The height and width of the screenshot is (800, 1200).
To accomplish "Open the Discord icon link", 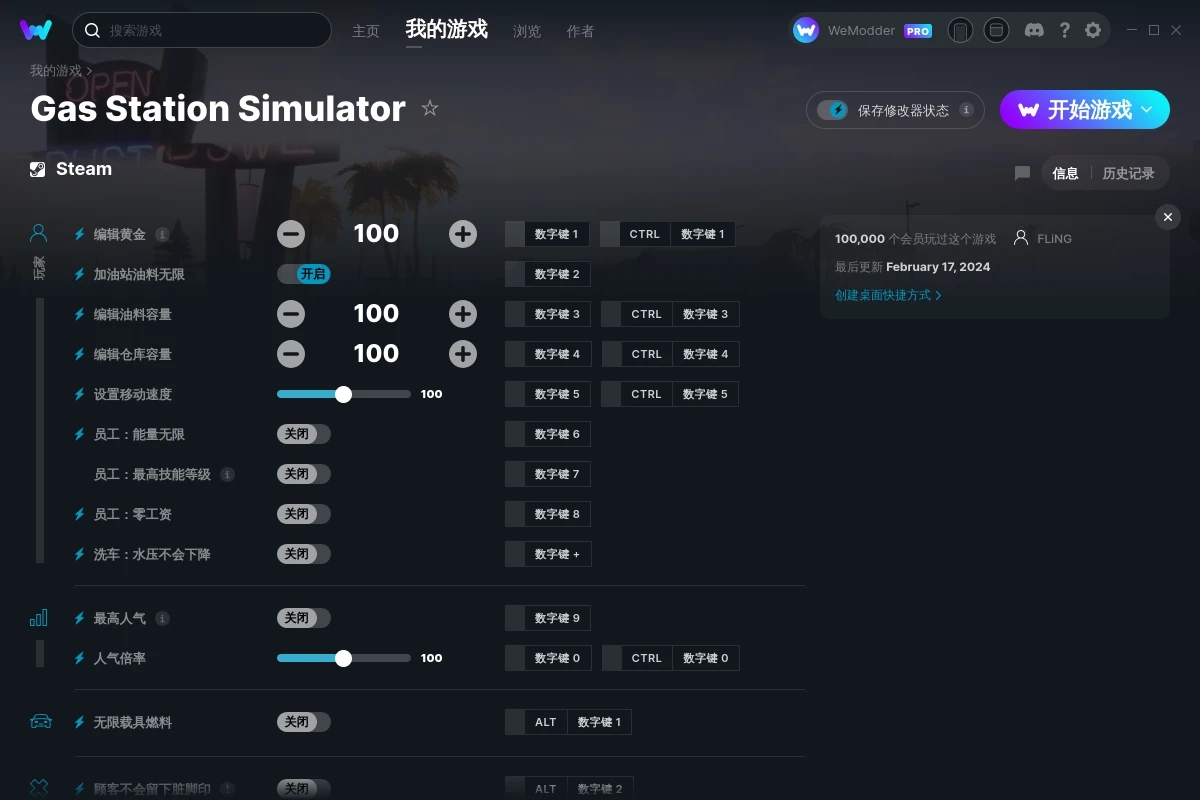I will pyautogui.click(x=1035, y=30).
